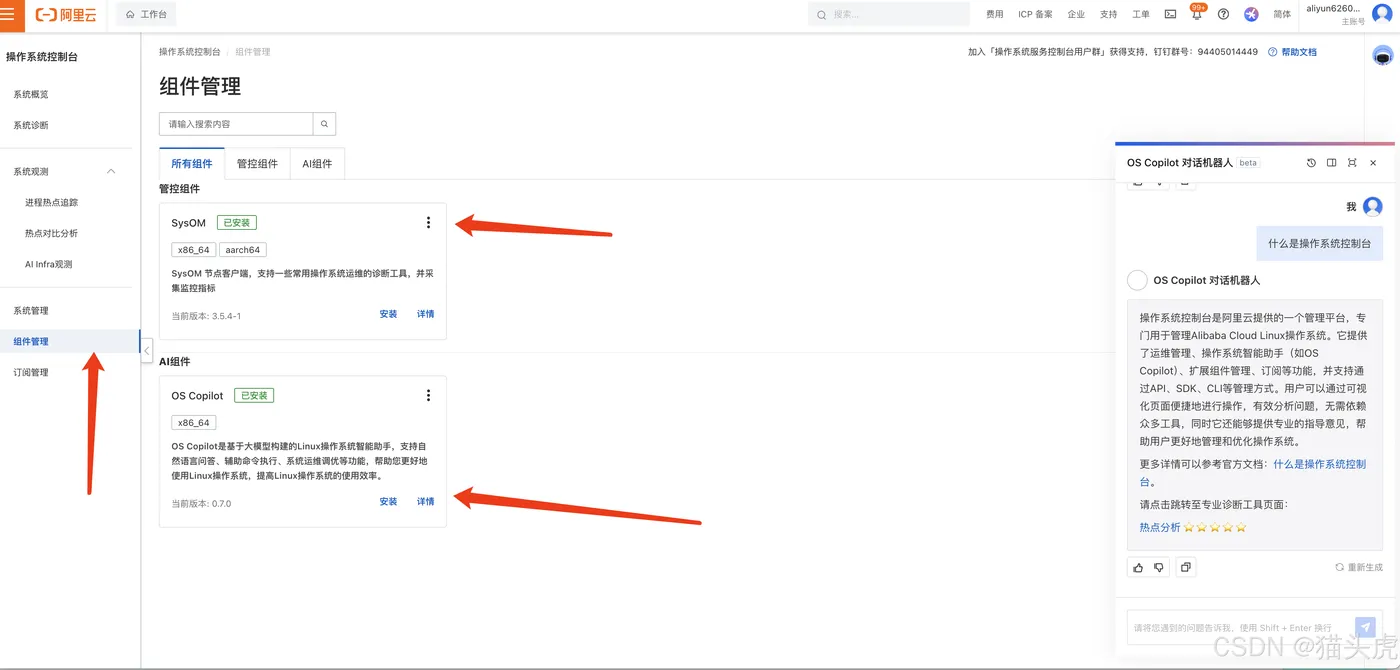
Task: Go to 系统概览 in sidebar
Action: [x=31, y=94]
